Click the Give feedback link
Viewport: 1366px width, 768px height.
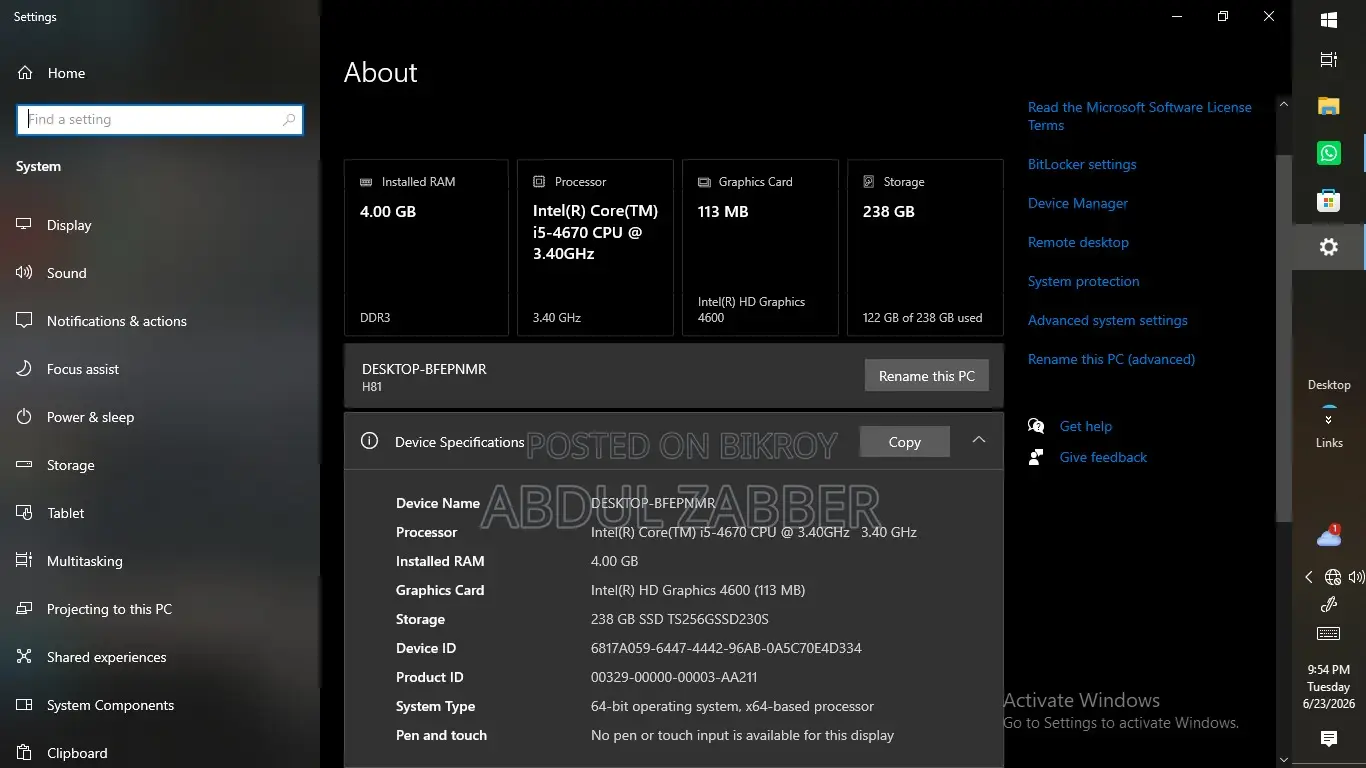click(1103, 457)
